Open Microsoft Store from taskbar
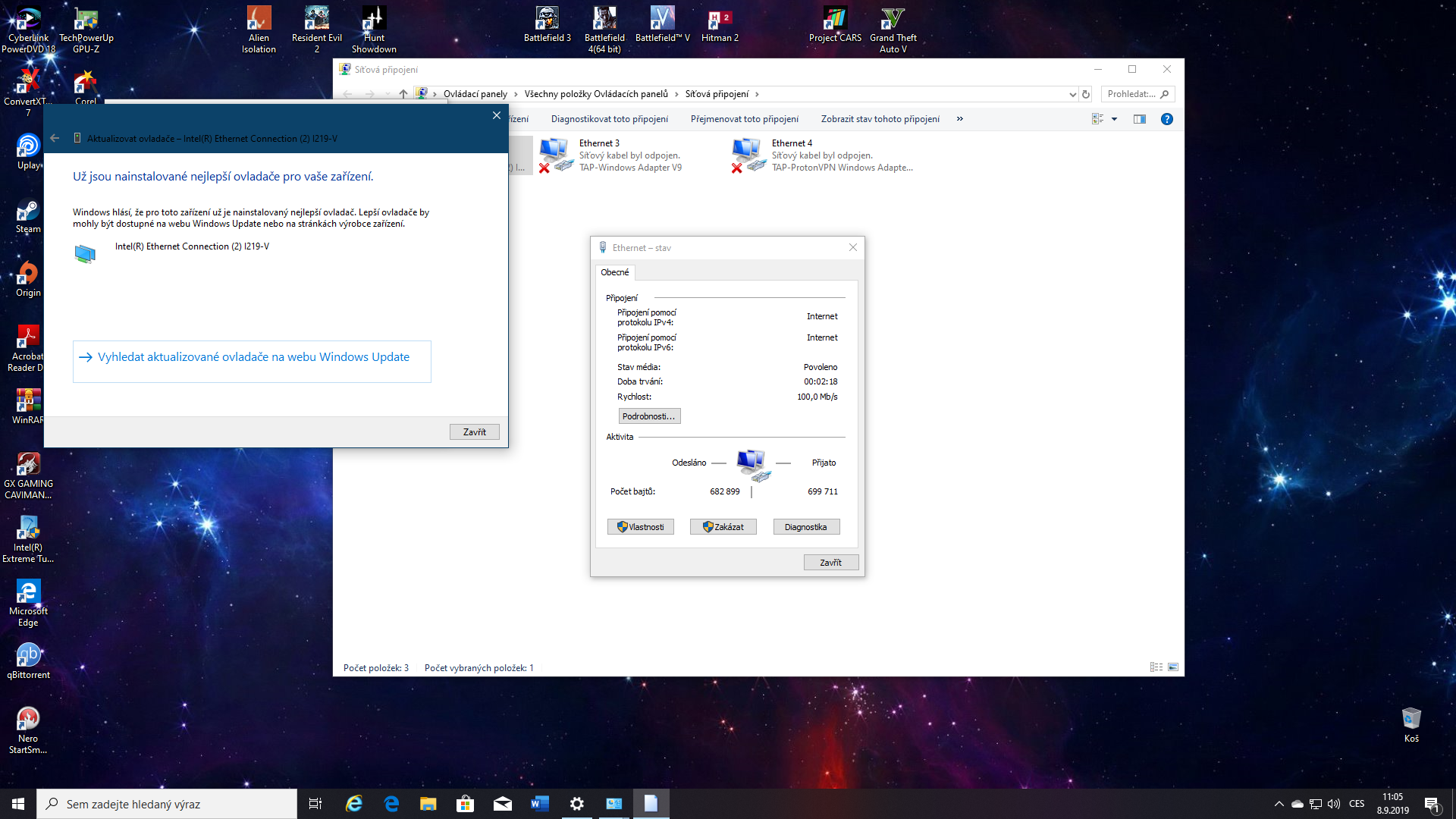 465,804
